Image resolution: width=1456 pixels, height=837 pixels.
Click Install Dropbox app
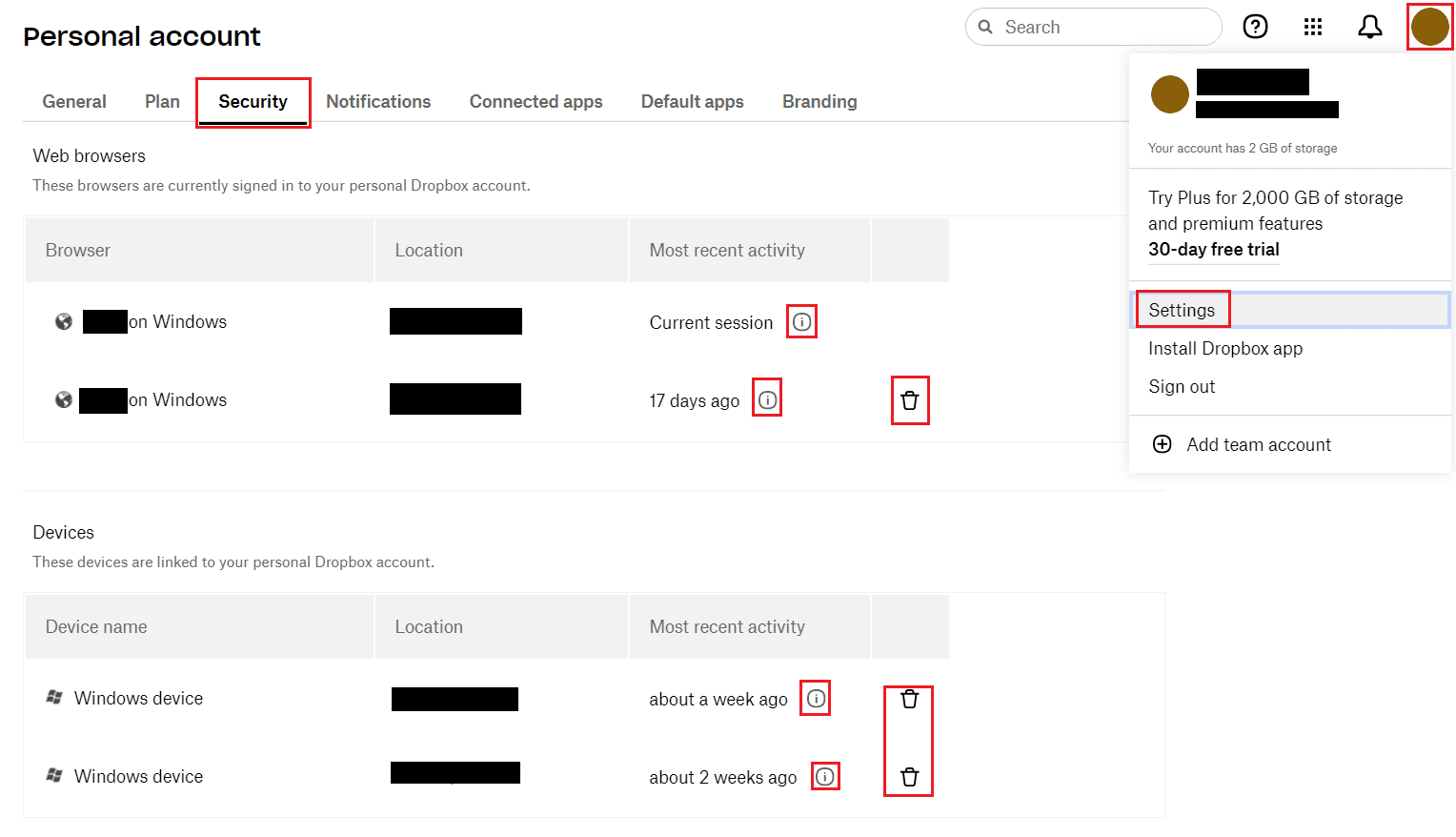[x=1225, y=348]
